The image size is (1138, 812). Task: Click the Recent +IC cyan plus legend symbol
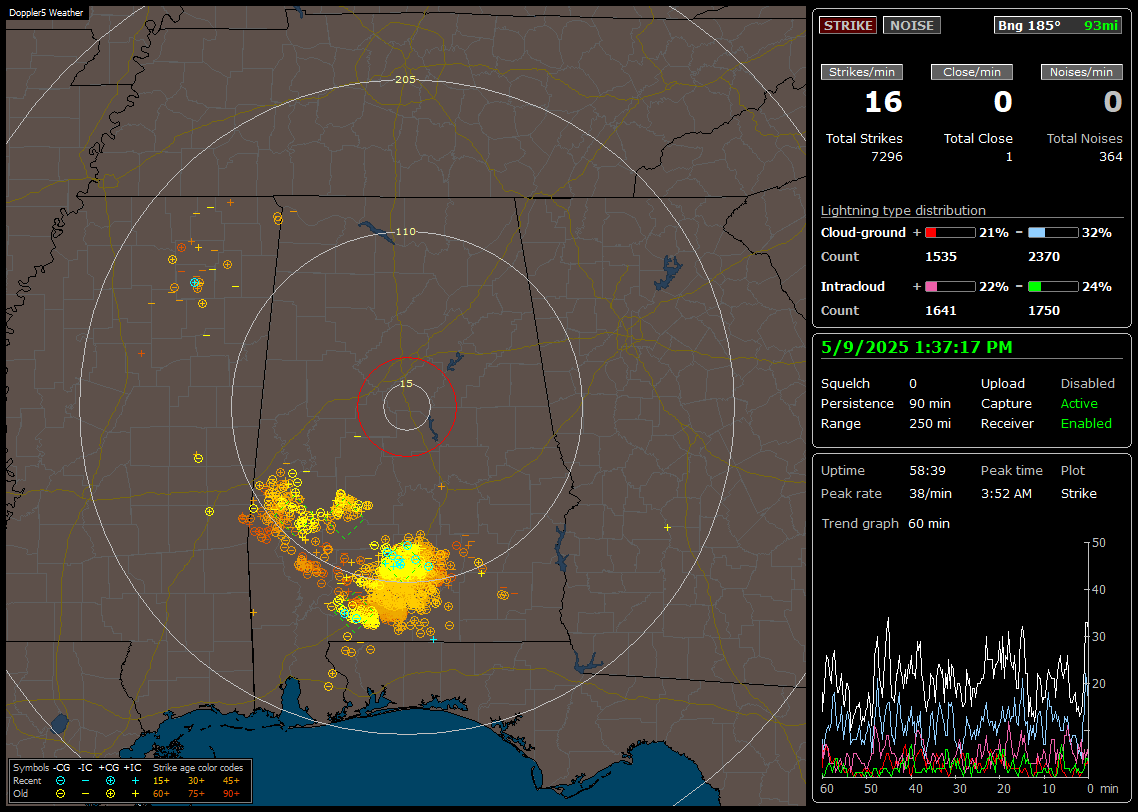click(x=135, y=781)
